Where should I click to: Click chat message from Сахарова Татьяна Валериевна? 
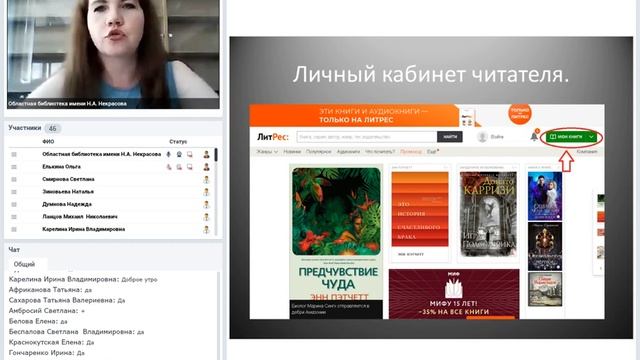tap(67, 300)
